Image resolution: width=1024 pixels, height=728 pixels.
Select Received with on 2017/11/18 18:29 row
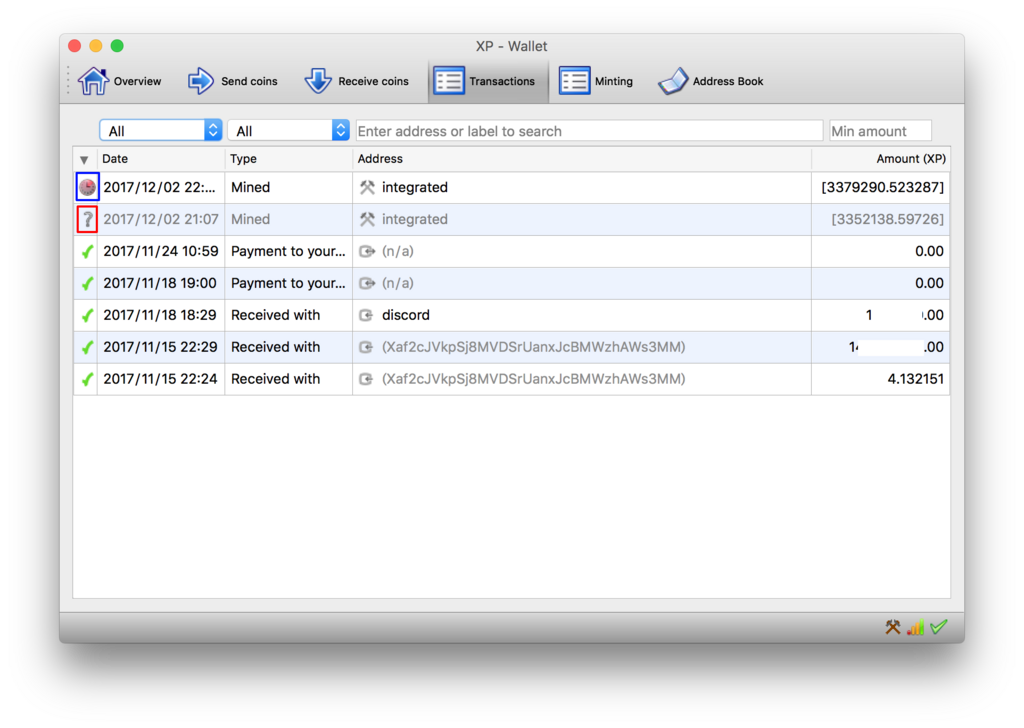[276, 315]
